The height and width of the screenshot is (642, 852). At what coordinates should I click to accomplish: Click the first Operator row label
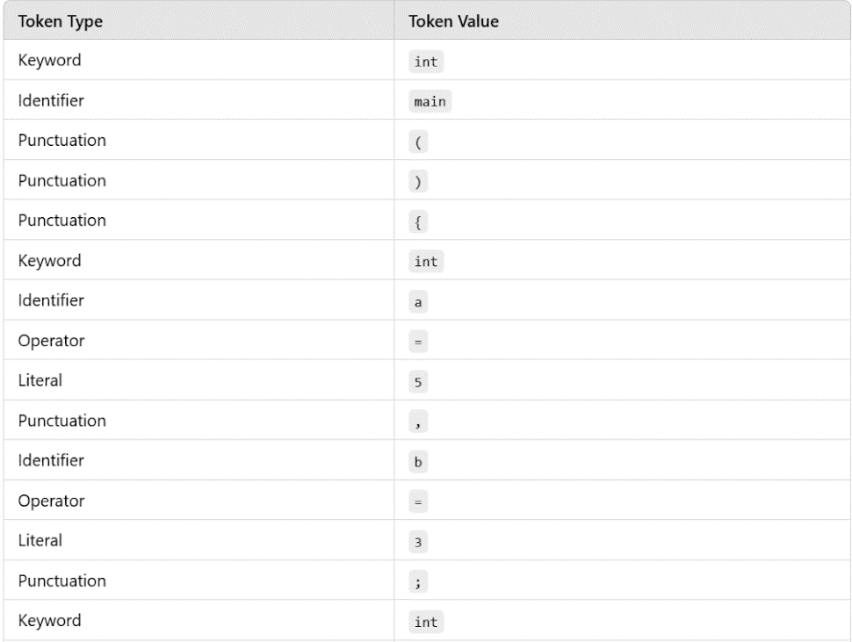point(51,341)
